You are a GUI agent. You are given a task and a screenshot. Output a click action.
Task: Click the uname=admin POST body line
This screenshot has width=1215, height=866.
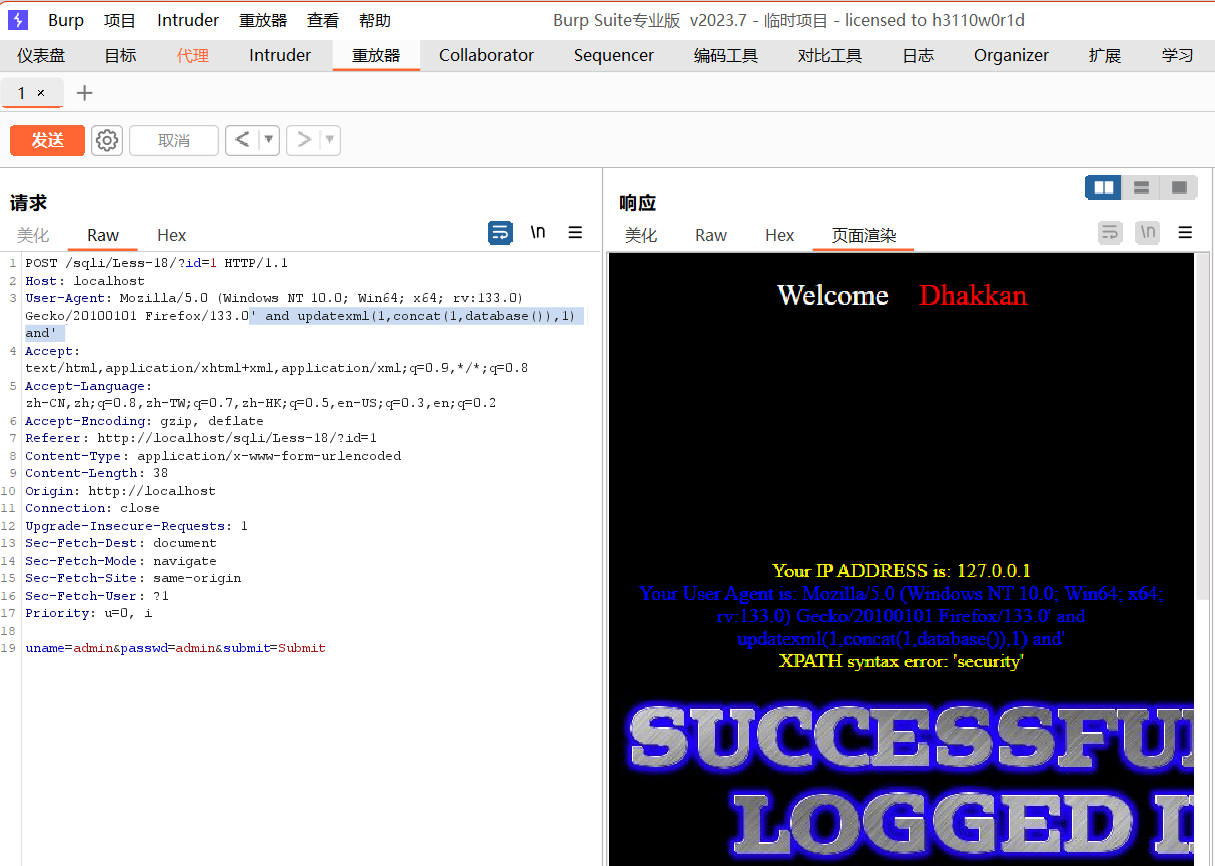point(175,648)
